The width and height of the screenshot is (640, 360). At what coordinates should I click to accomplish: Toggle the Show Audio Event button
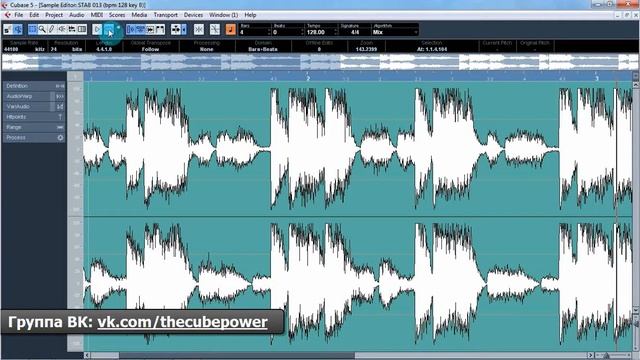tap(131, 29)
